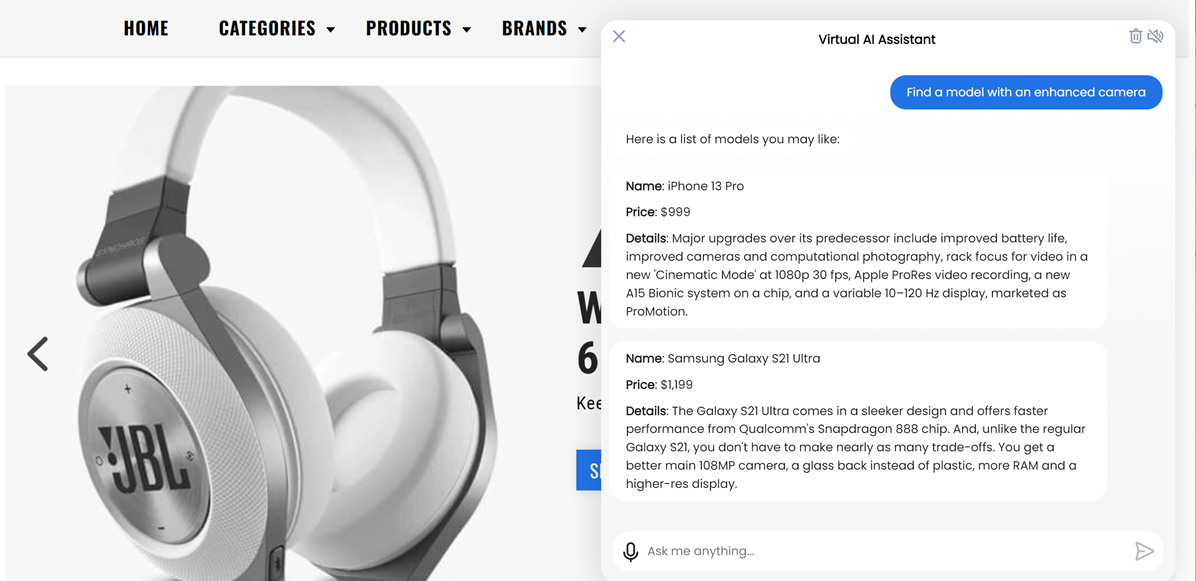
Task: Expand the dropdown arrow beside PRODUCTS
Action: click(x=467, y=30)
